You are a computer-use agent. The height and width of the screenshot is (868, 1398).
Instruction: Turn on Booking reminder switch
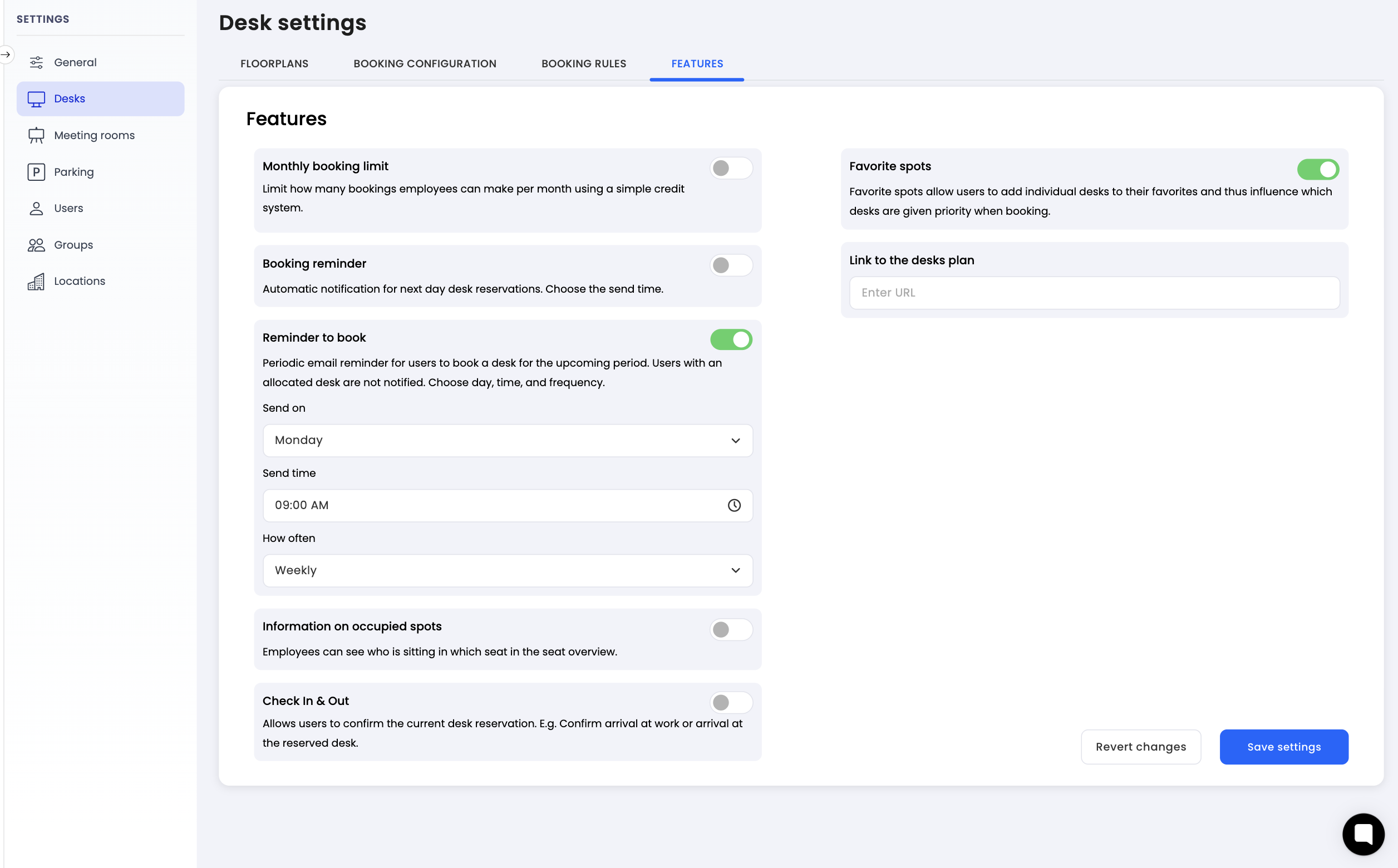(730, 265)
